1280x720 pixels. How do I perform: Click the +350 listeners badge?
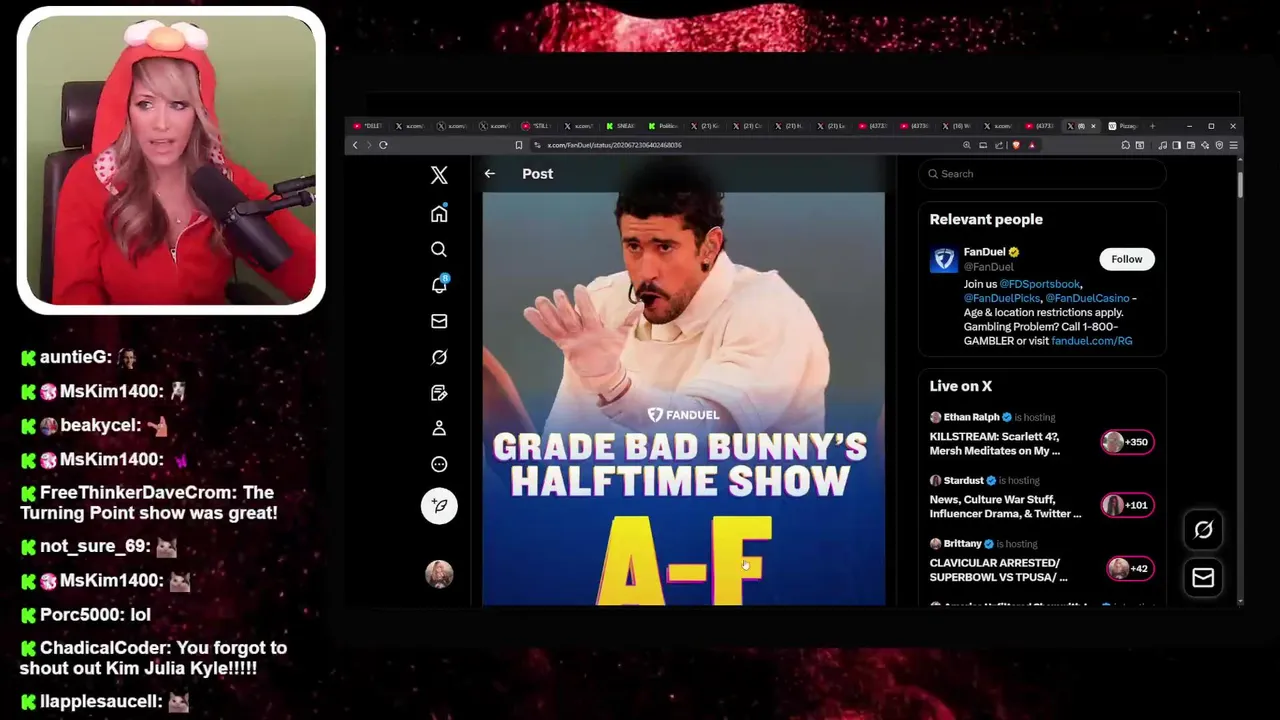(x=1127, y=442)
